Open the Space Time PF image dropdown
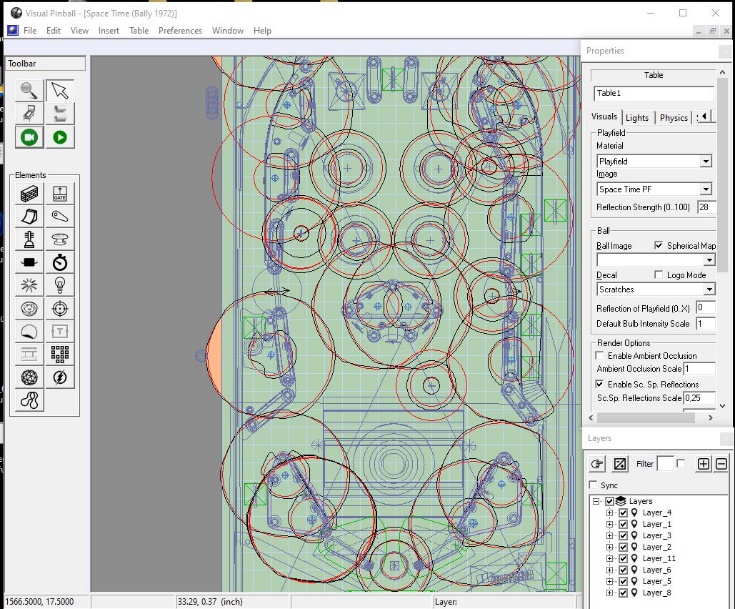 (x=706, y=189)
